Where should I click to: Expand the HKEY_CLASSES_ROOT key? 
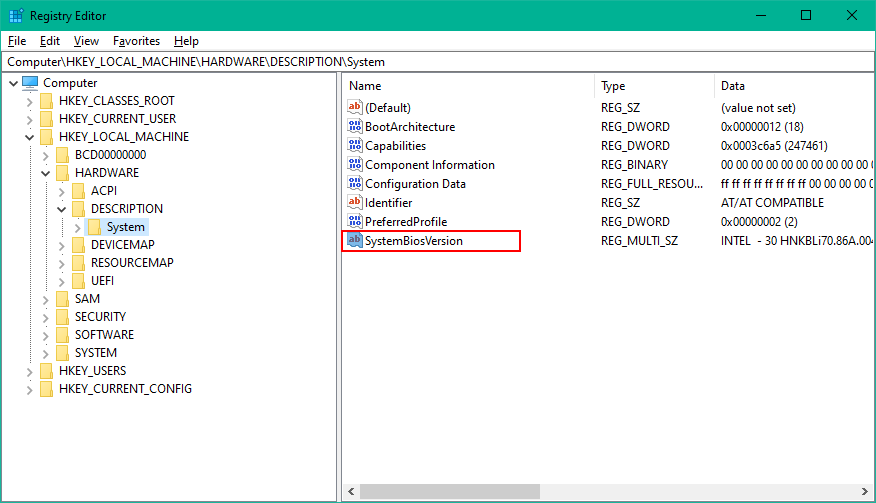(x=30, y=101)
